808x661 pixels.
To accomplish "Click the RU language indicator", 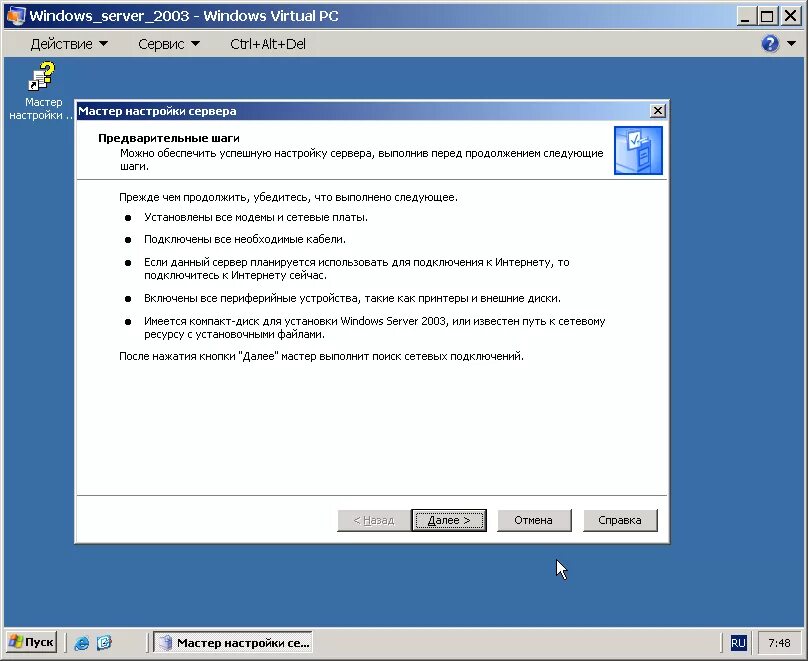I will [x=738, y=643].
